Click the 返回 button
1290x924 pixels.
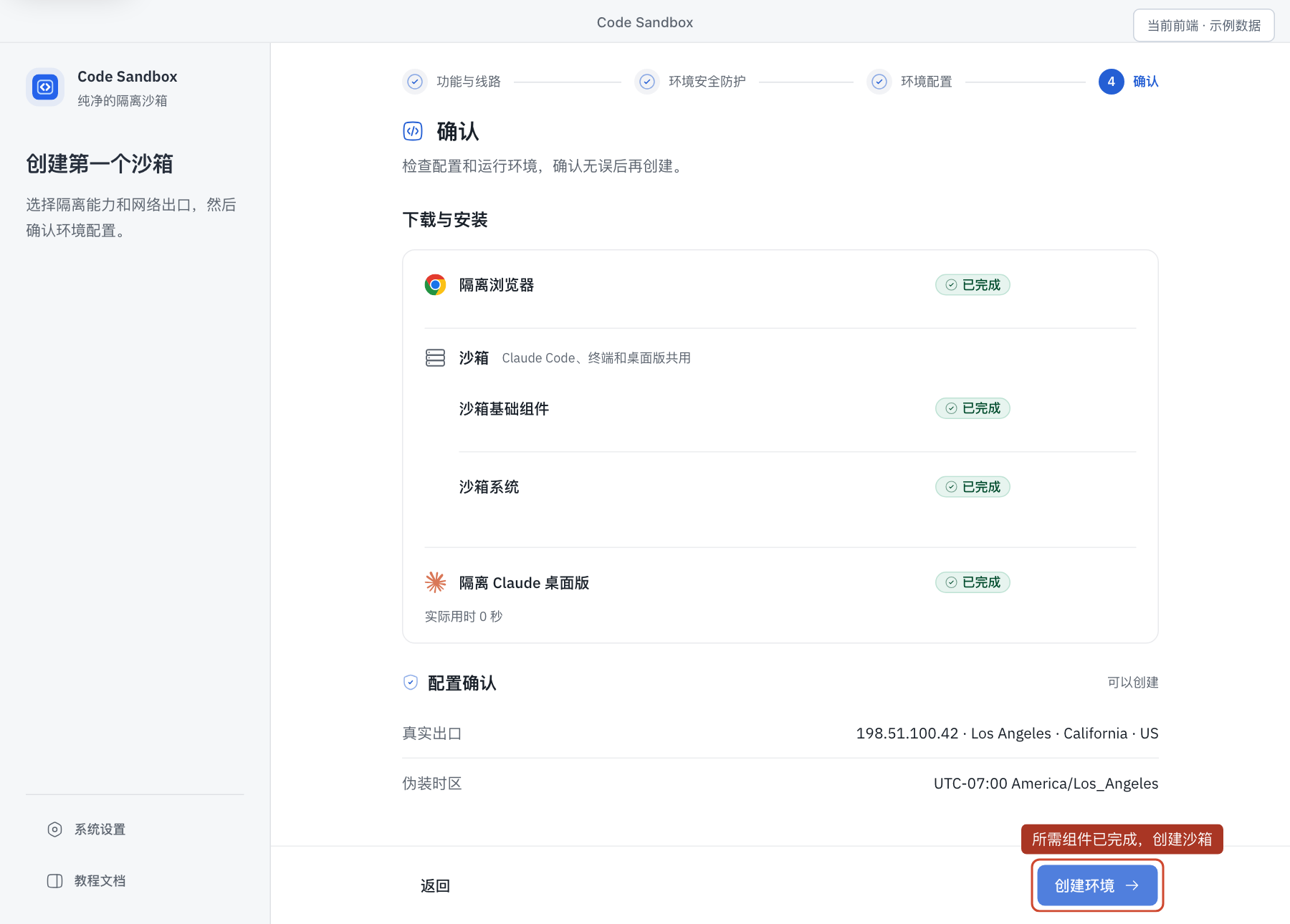point(435,886)
